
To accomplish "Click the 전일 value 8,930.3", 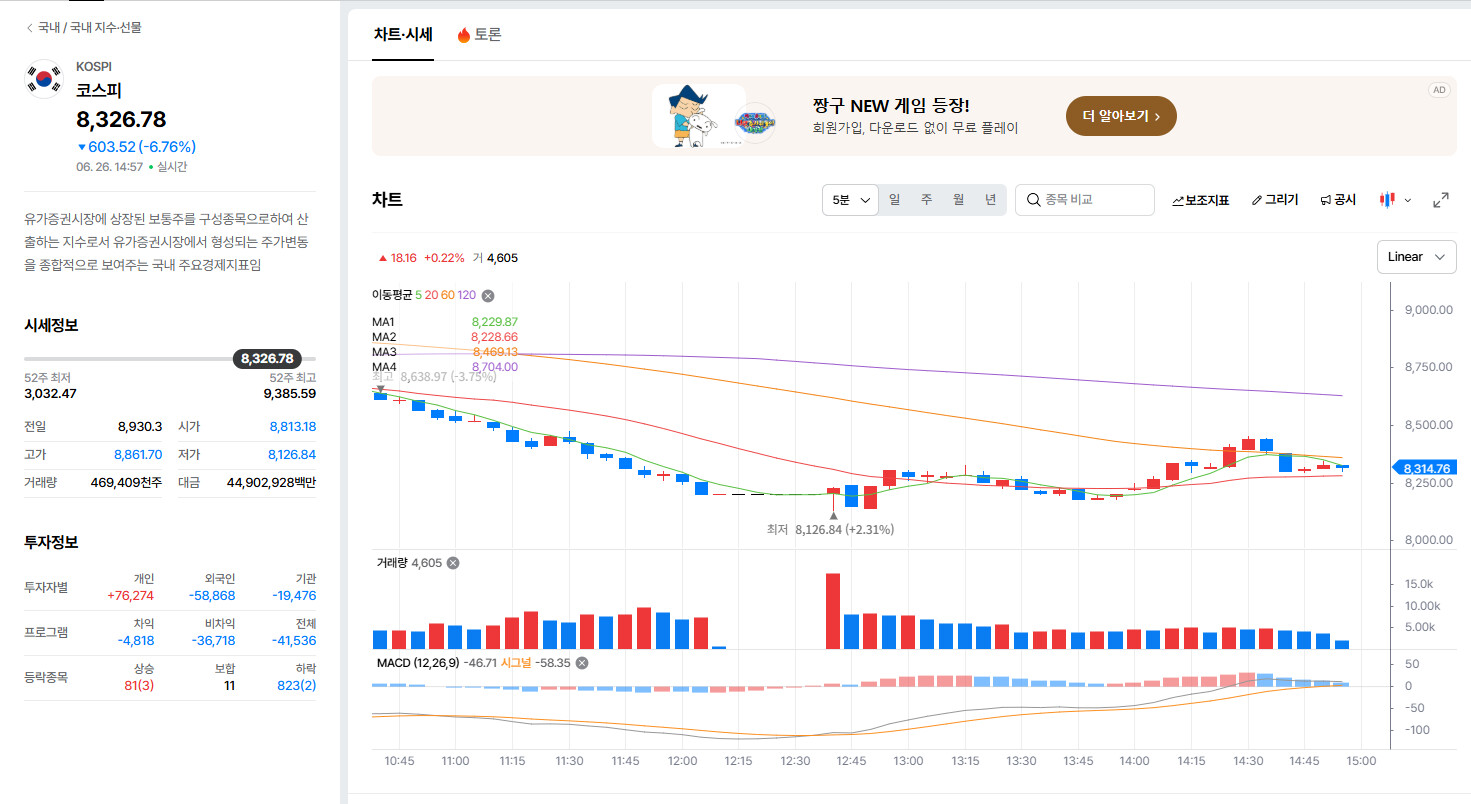I will 140,426.
